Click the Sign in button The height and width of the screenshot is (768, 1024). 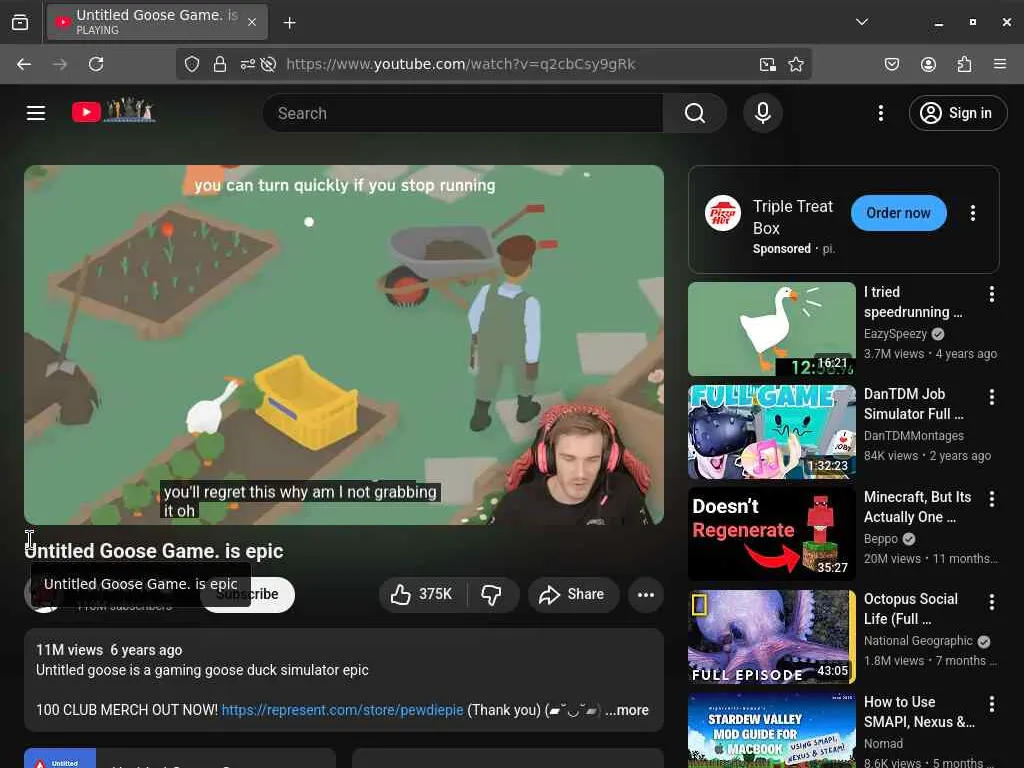957,113
